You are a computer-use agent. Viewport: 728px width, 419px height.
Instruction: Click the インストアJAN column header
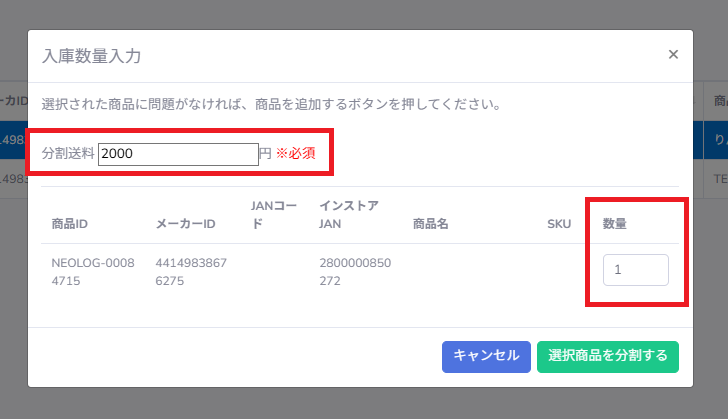349,215
